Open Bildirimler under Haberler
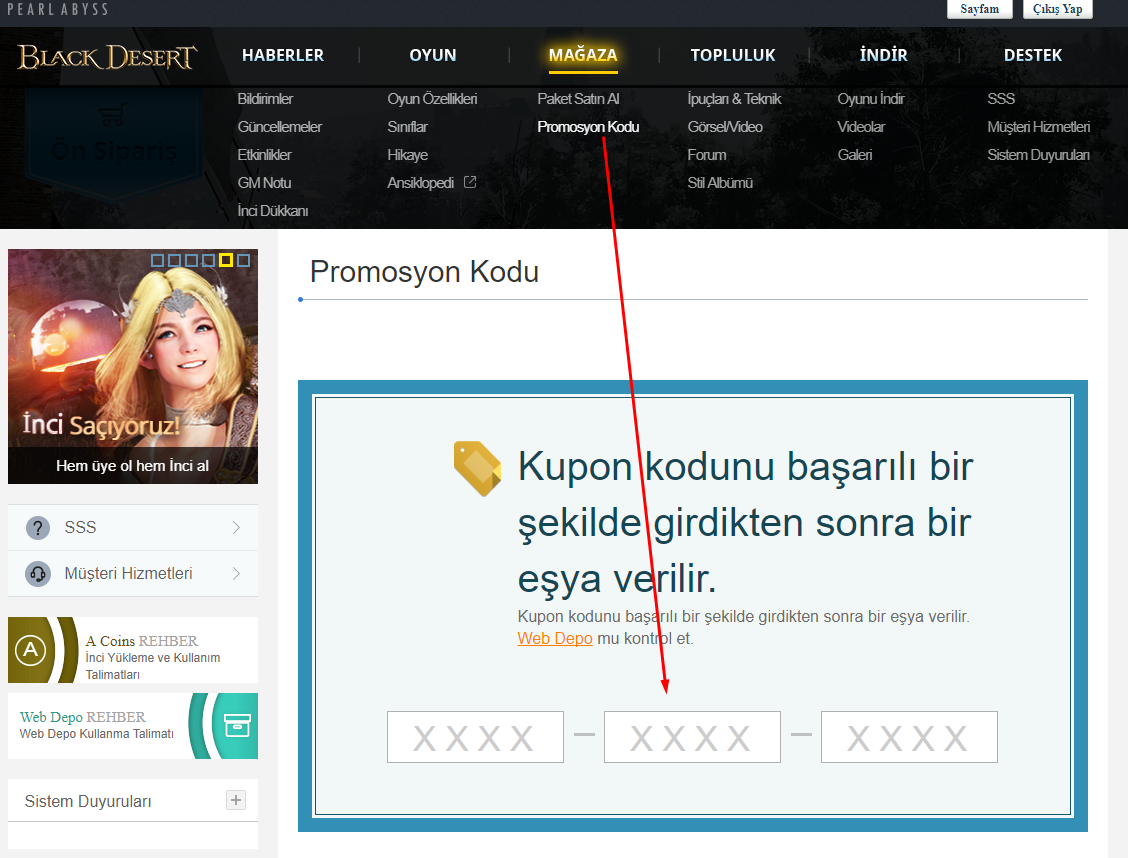This screenshot has width=1128, height=858. click(x=265, y=99)
